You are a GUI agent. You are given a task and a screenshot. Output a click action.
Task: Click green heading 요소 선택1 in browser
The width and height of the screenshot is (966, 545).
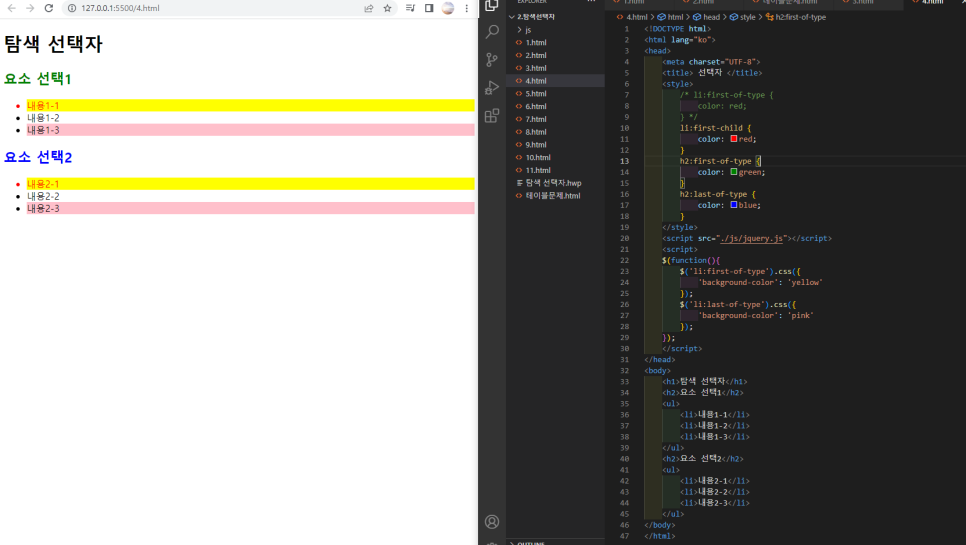[x=38, y=79]
